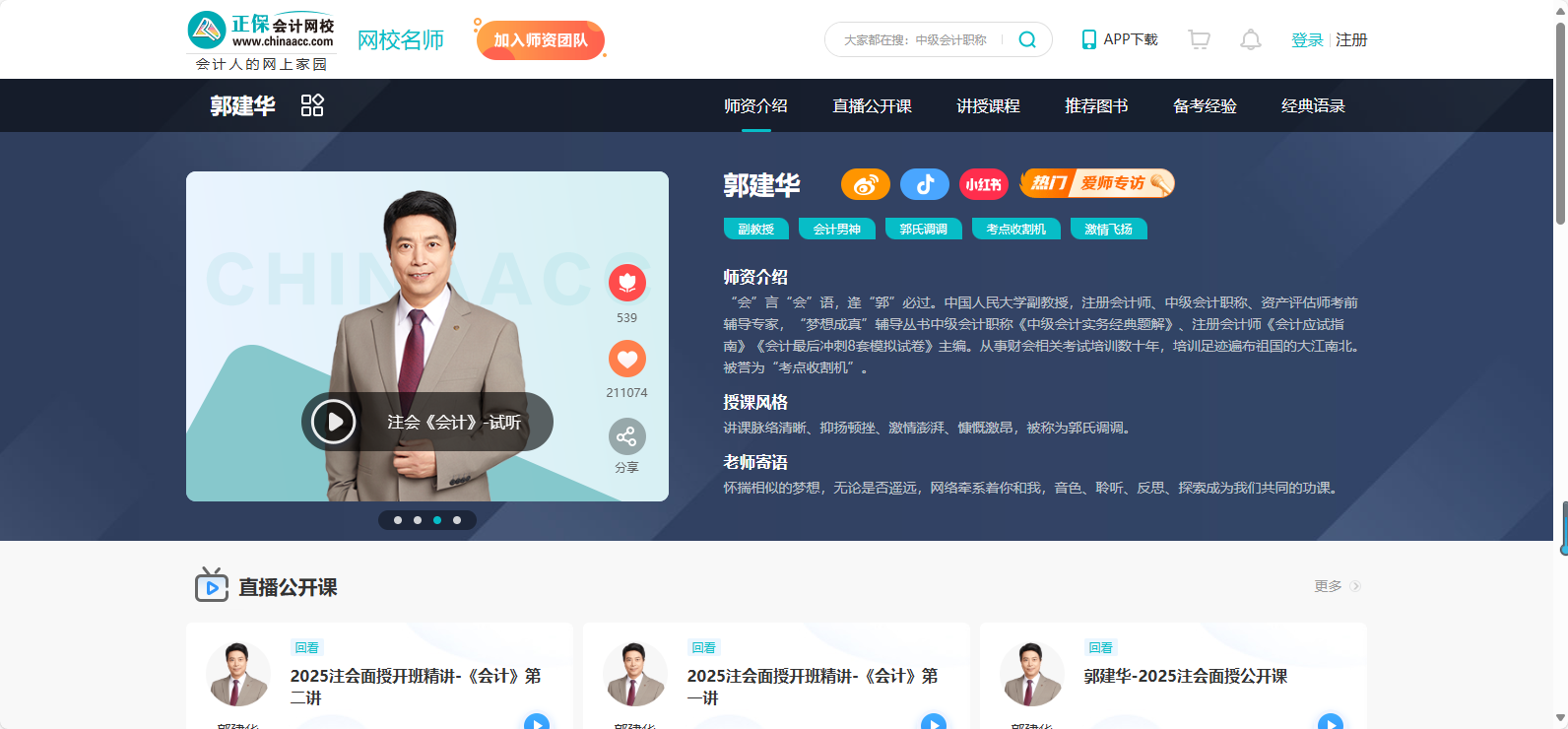
Task: Click teacher avatar on 第二讲 card
Action: (237, 674)
